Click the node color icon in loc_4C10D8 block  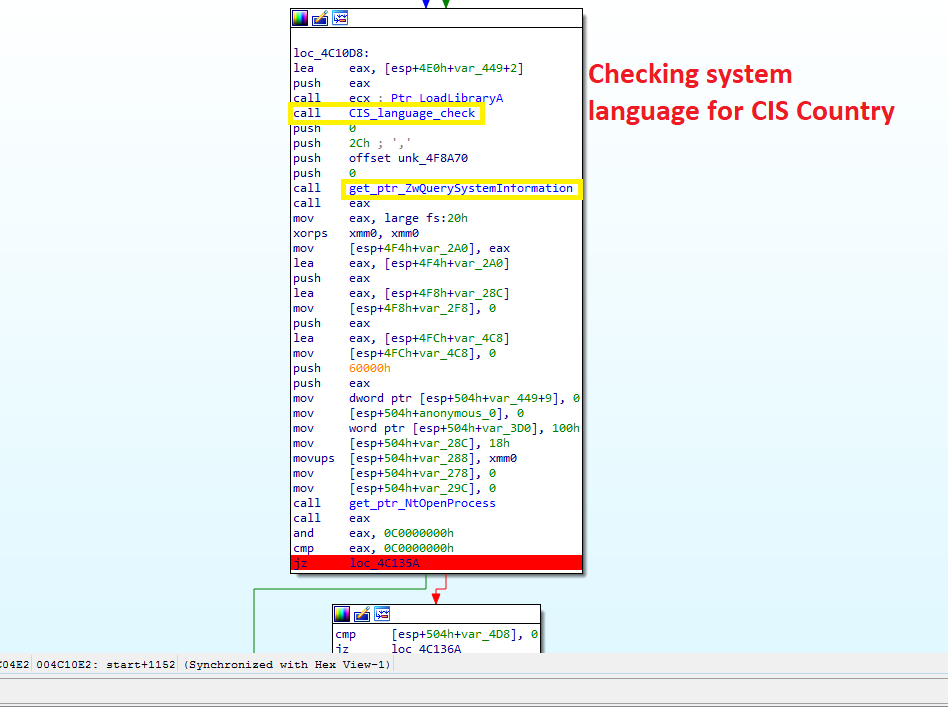pos(300,18)
